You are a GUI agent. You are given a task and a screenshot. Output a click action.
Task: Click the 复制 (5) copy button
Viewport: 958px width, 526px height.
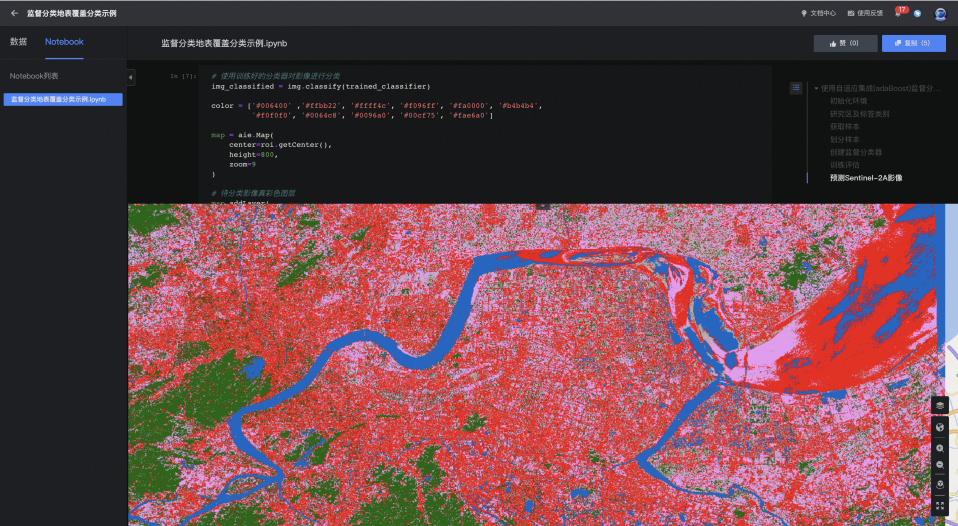913,44
